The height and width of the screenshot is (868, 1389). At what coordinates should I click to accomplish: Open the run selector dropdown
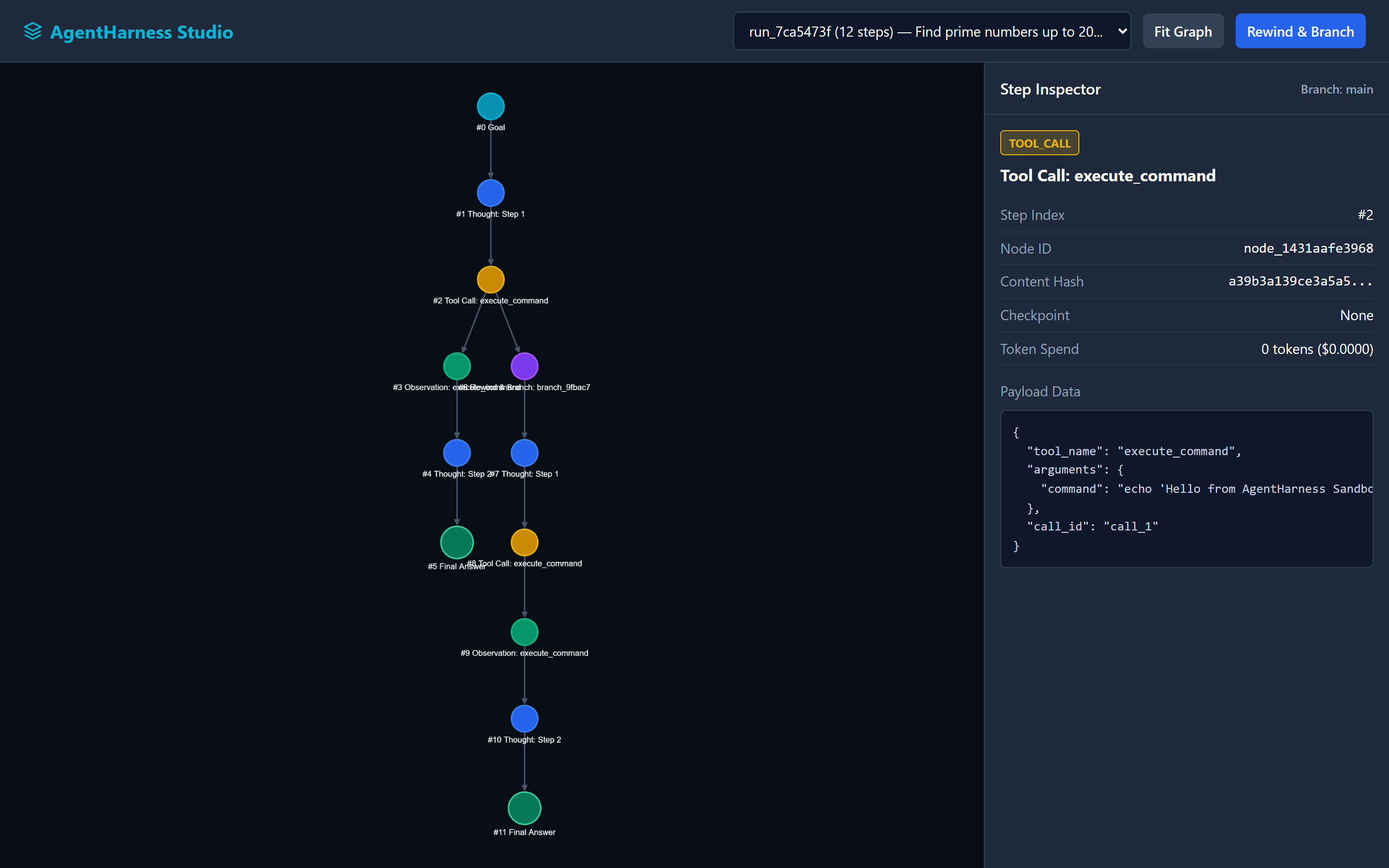point(932,31)
